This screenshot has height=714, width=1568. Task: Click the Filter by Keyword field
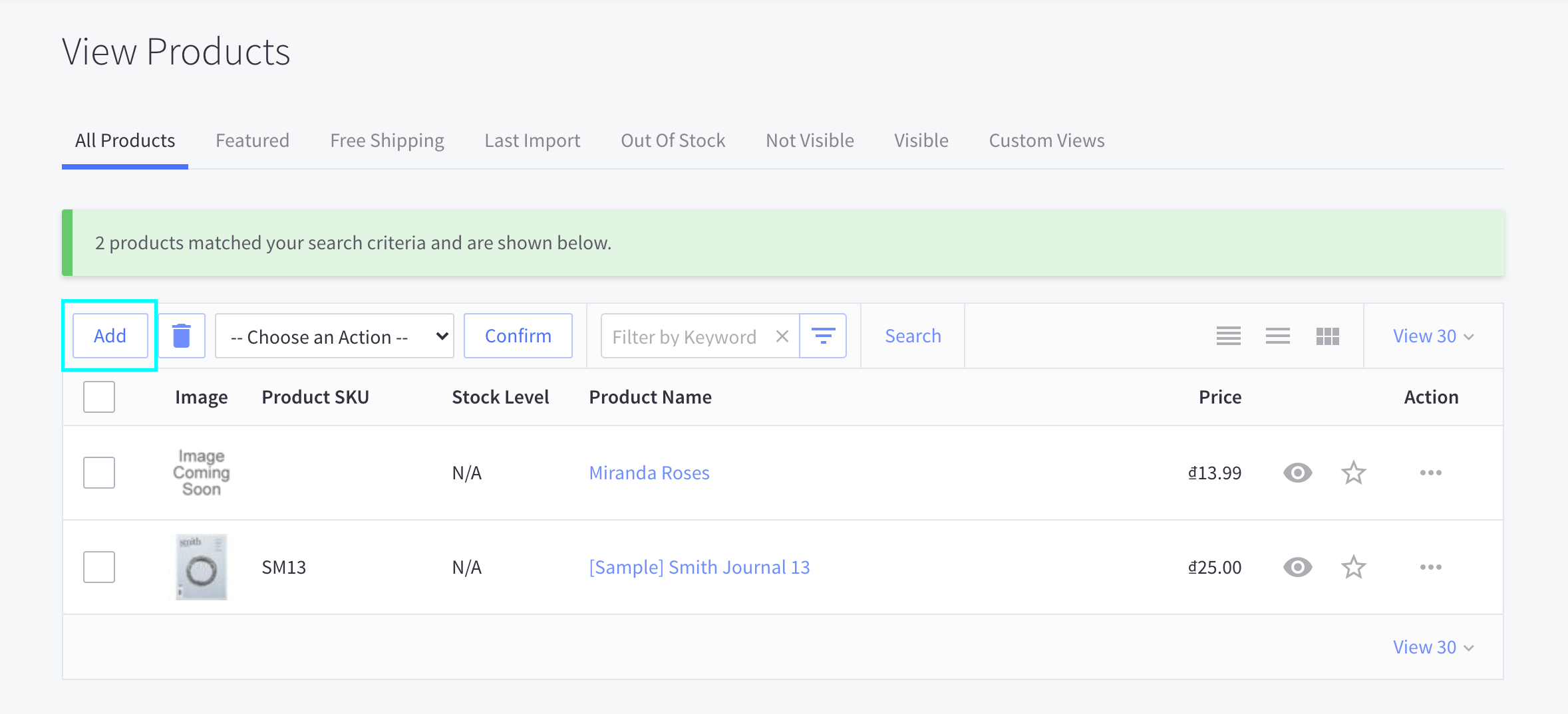[685, 336]
